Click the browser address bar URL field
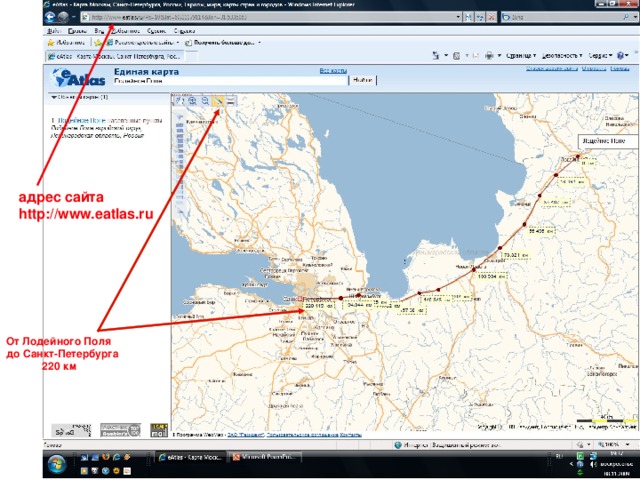 click(270, 18)
